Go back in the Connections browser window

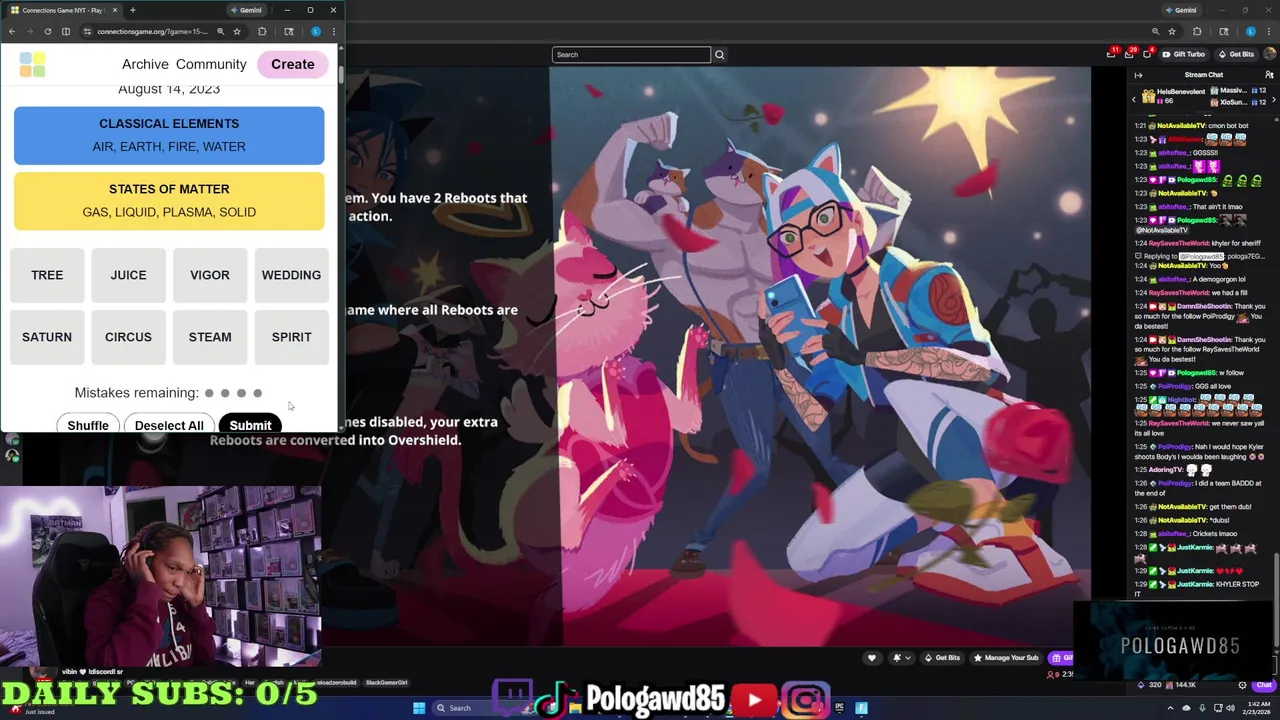(12, 31)
